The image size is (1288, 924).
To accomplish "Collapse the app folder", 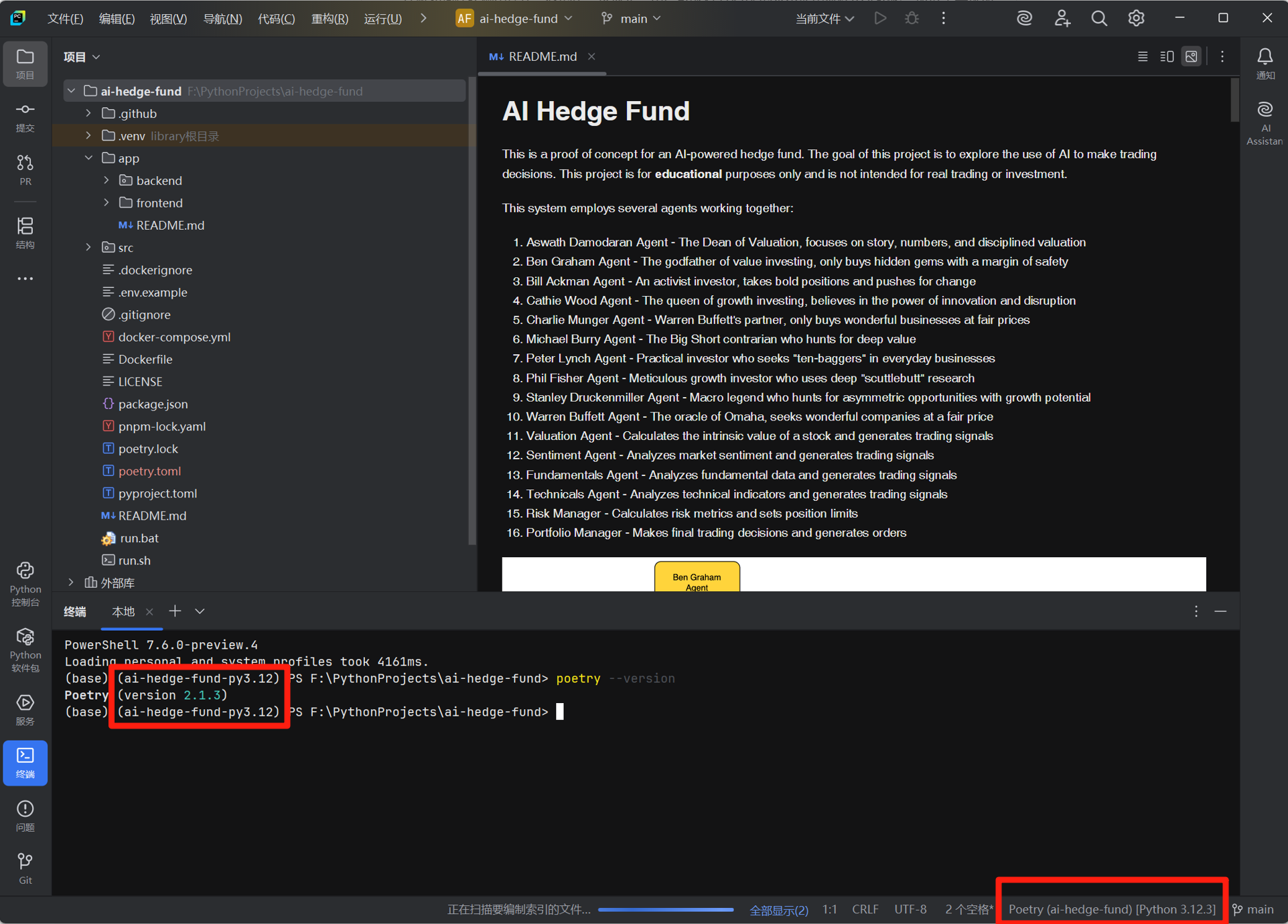I will (x=88, y=158).
